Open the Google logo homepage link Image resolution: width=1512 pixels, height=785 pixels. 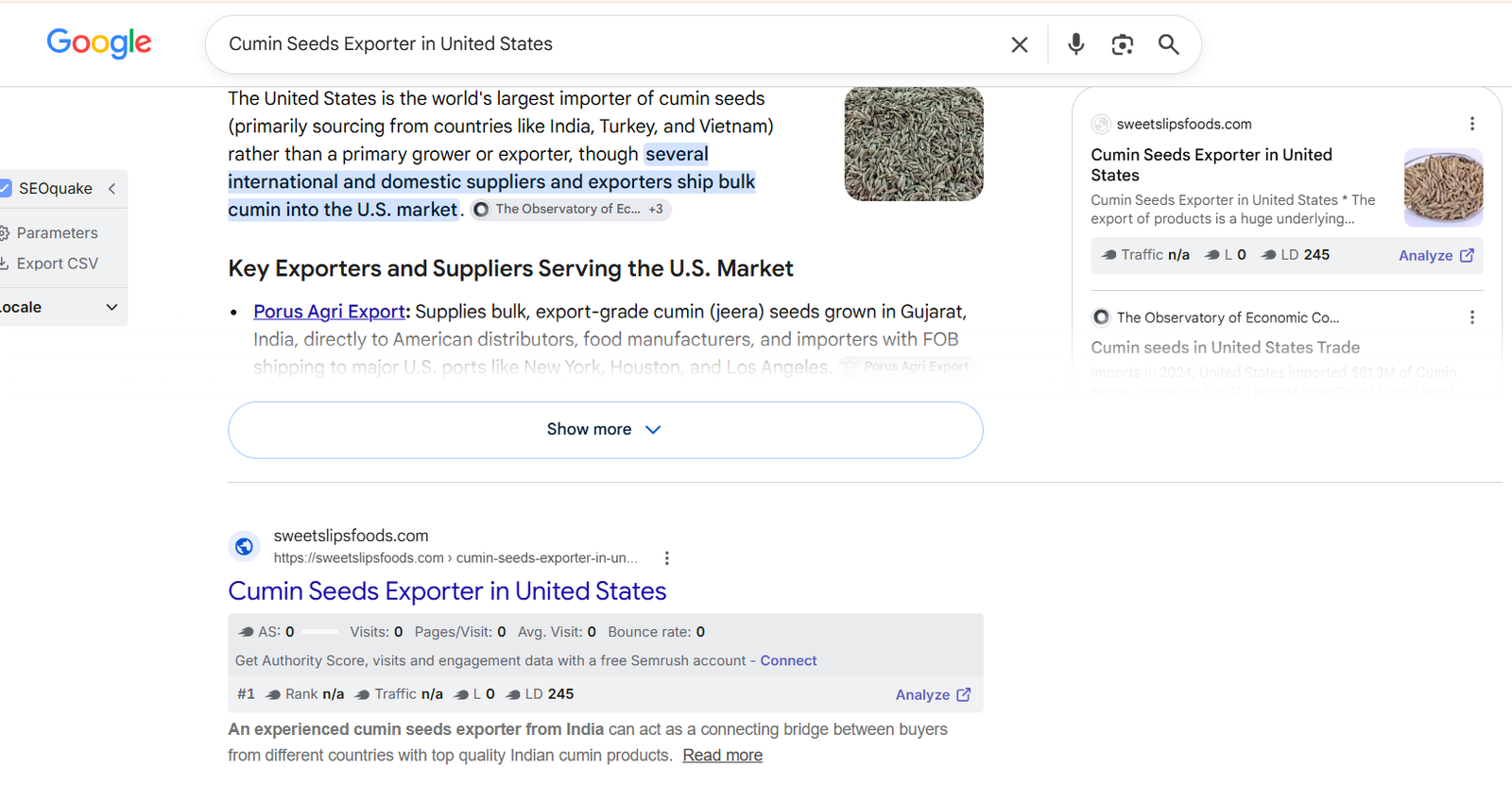pos(99,43)
